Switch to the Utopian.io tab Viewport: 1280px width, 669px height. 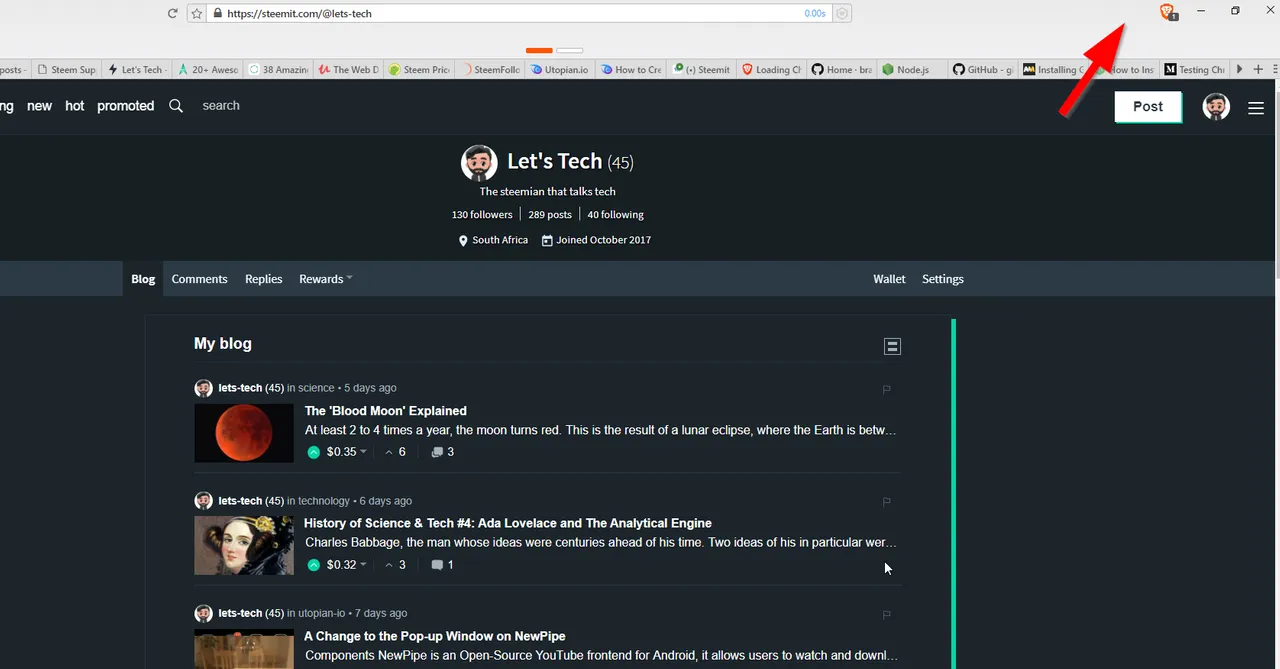(x=560, y=70)
